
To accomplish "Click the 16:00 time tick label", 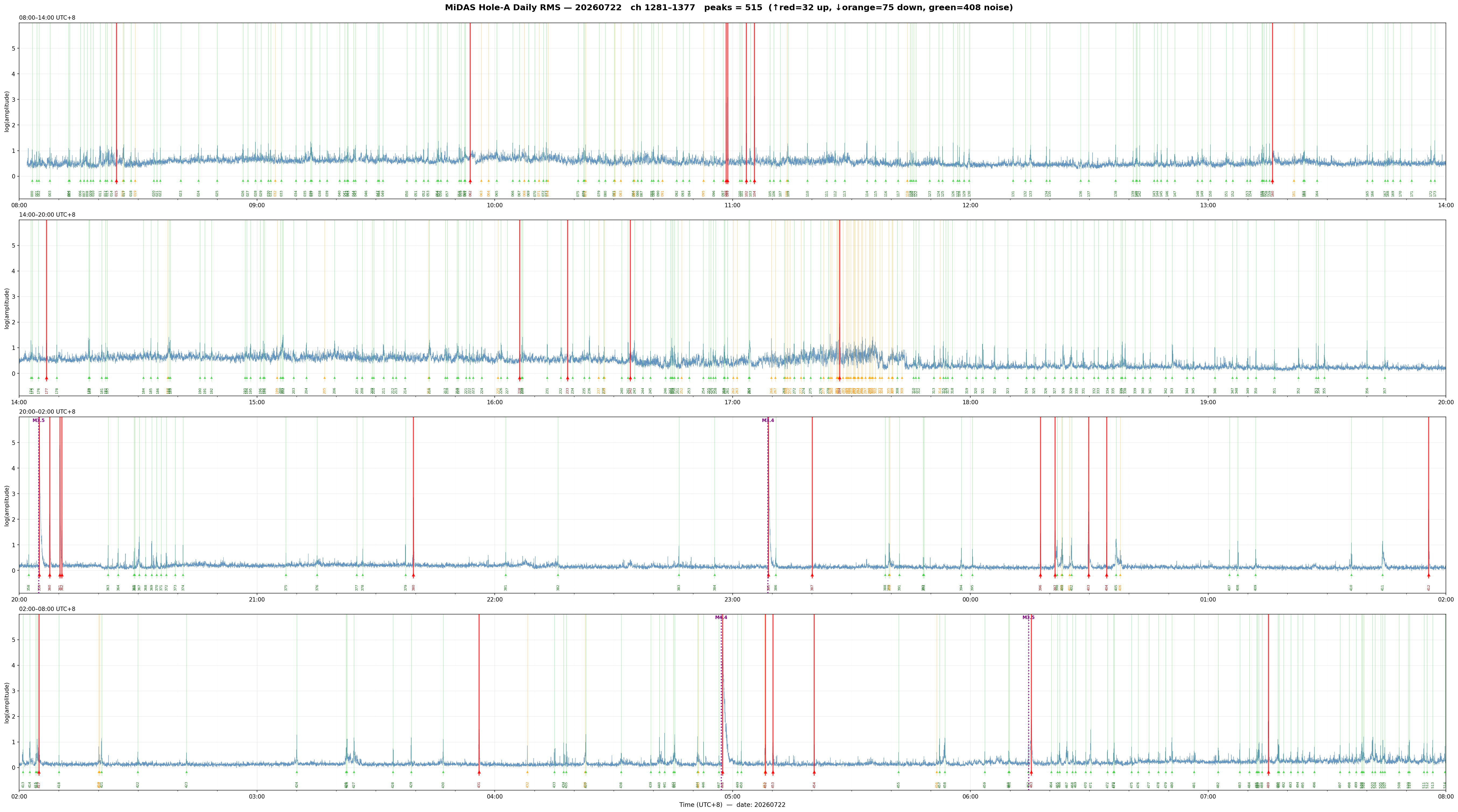I will pyautogui.click(x=495, y=402).
